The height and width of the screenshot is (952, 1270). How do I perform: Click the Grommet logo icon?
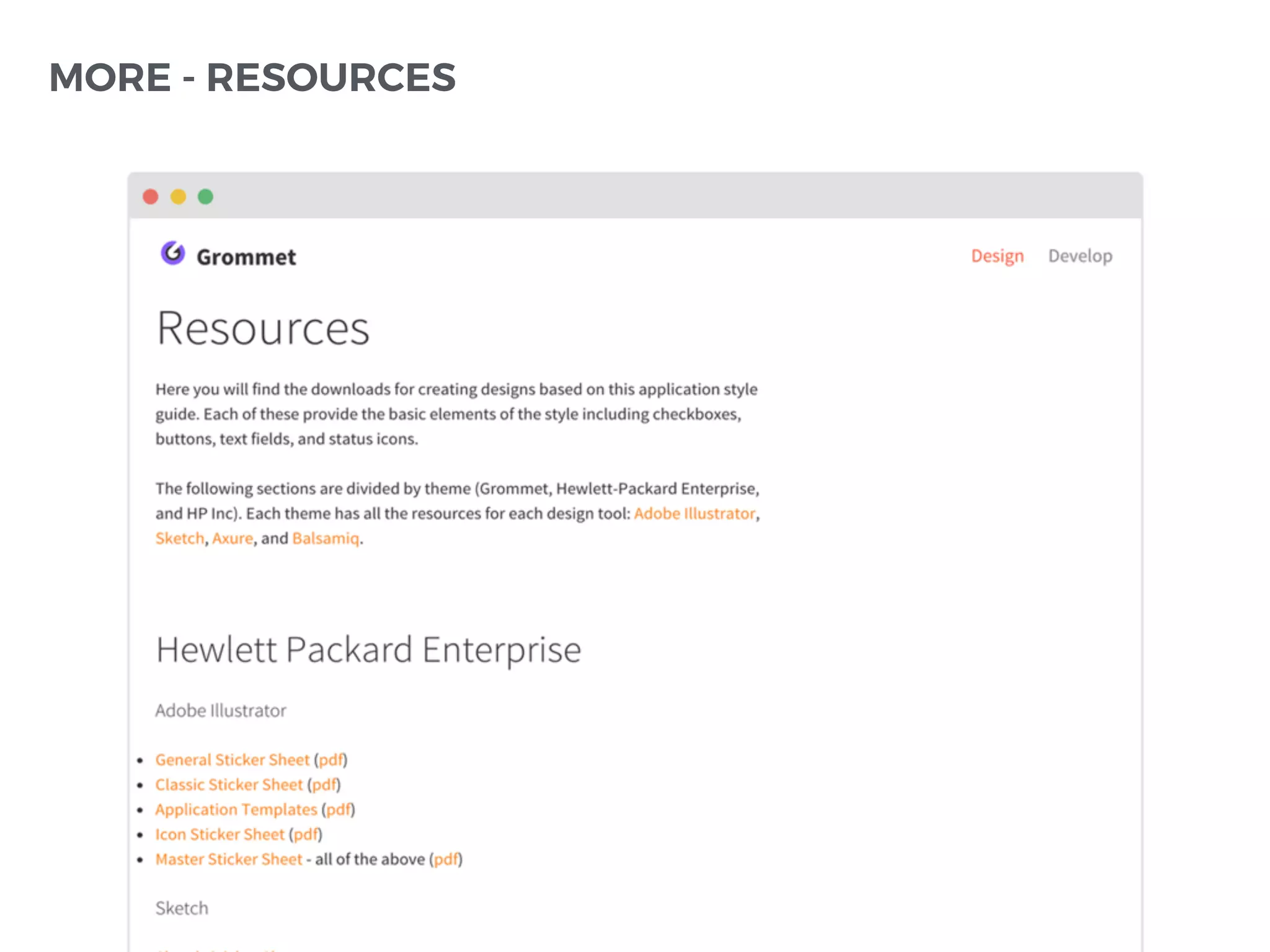172,253
